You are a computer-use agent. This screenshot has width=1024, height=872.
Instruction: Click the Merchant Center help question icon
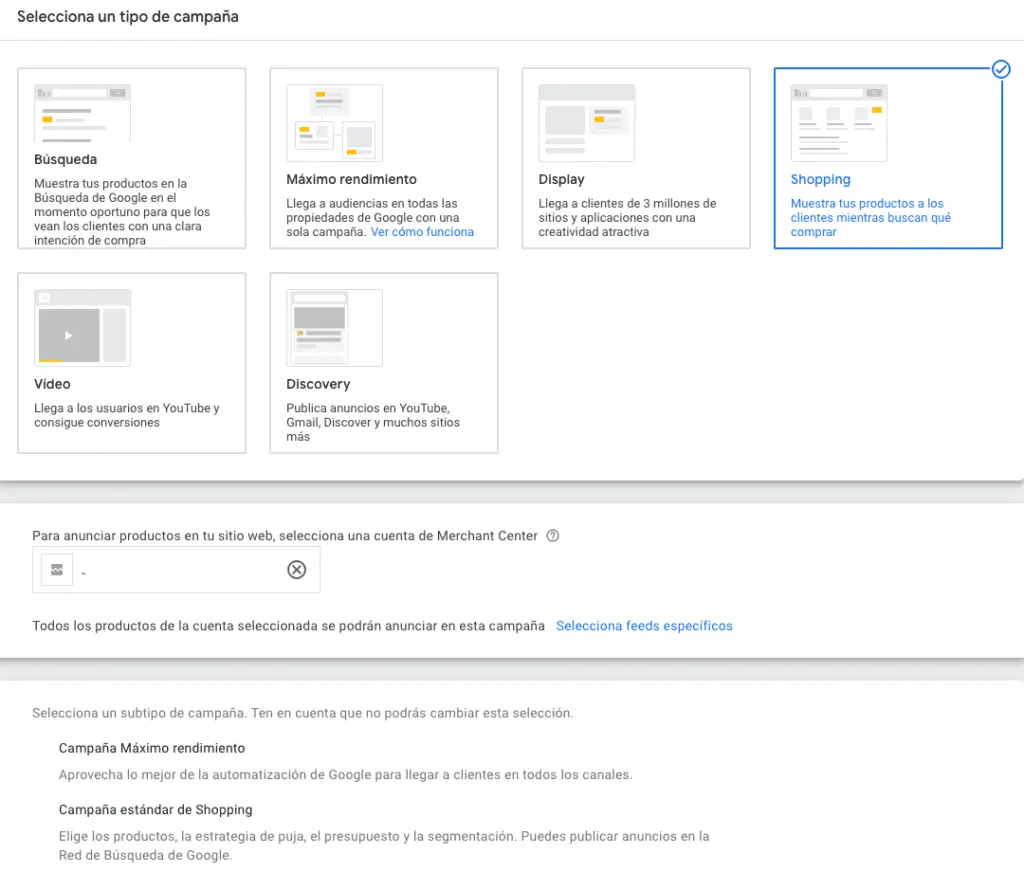tap(553, 536)
